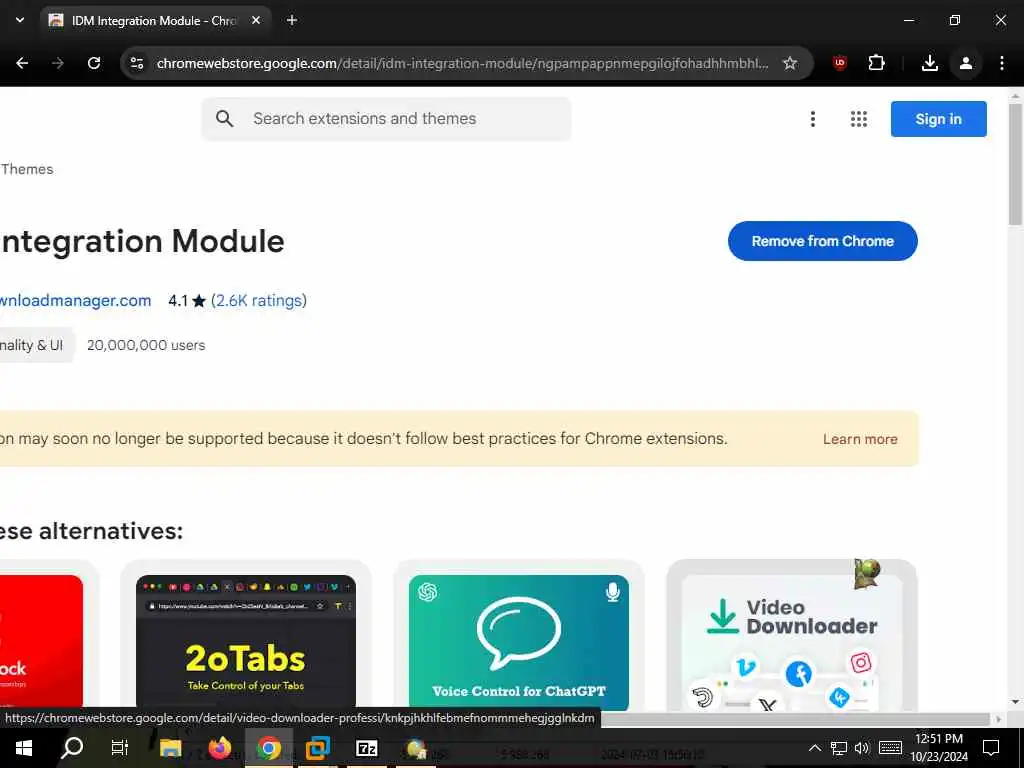The image size is (1024, 768).
Task: Open the network status tray icon
Action: (839, 748)
